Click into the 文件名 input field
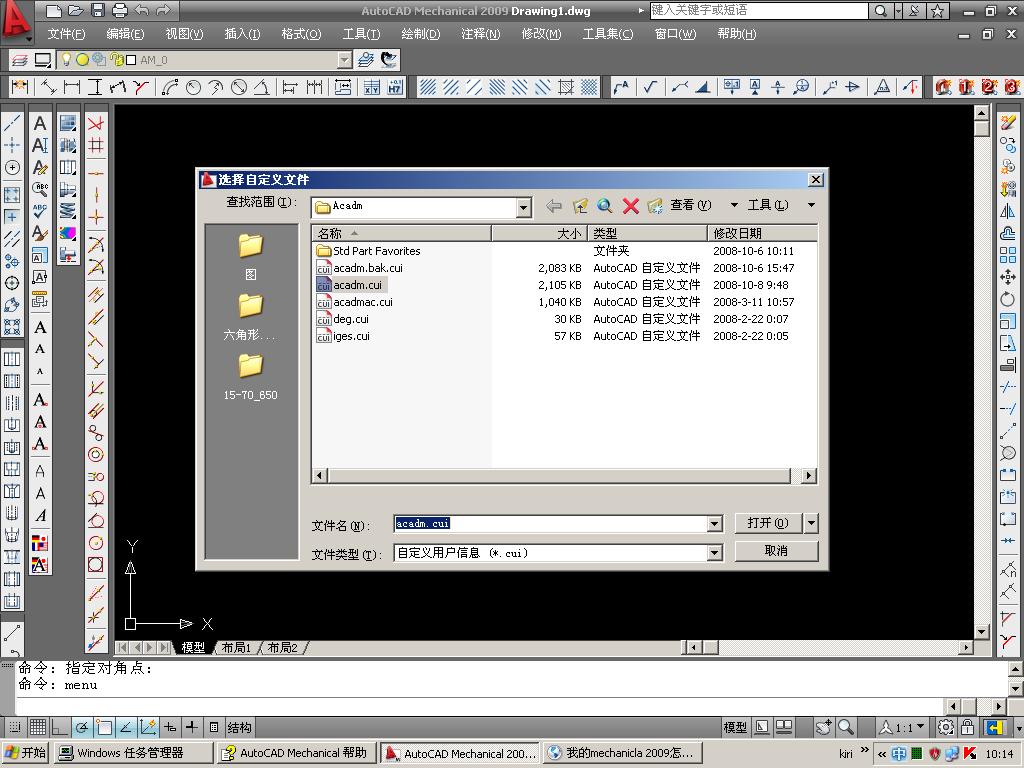Viewport: 1024px width, 768px height. [x=551, y=524]
